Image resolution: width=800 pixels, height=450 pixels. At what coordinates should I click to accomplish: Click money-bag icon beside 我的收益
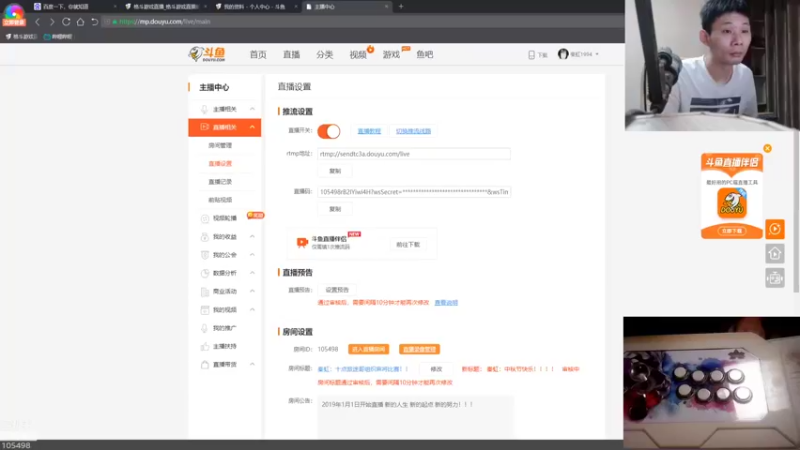click(205, 237)
